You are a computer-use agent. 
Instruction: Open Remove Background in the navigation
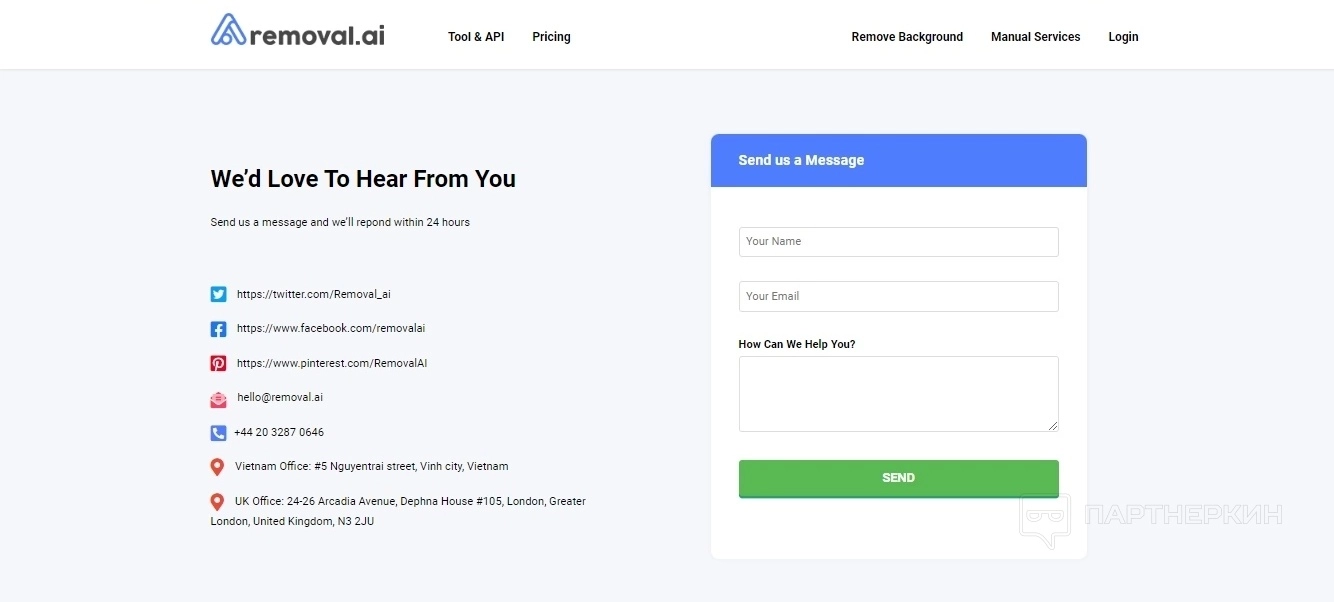pyautogui.click(x=907, y=37)
